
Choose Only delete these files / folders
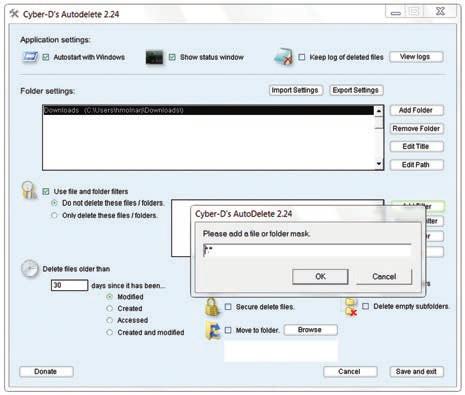point(54,215)
